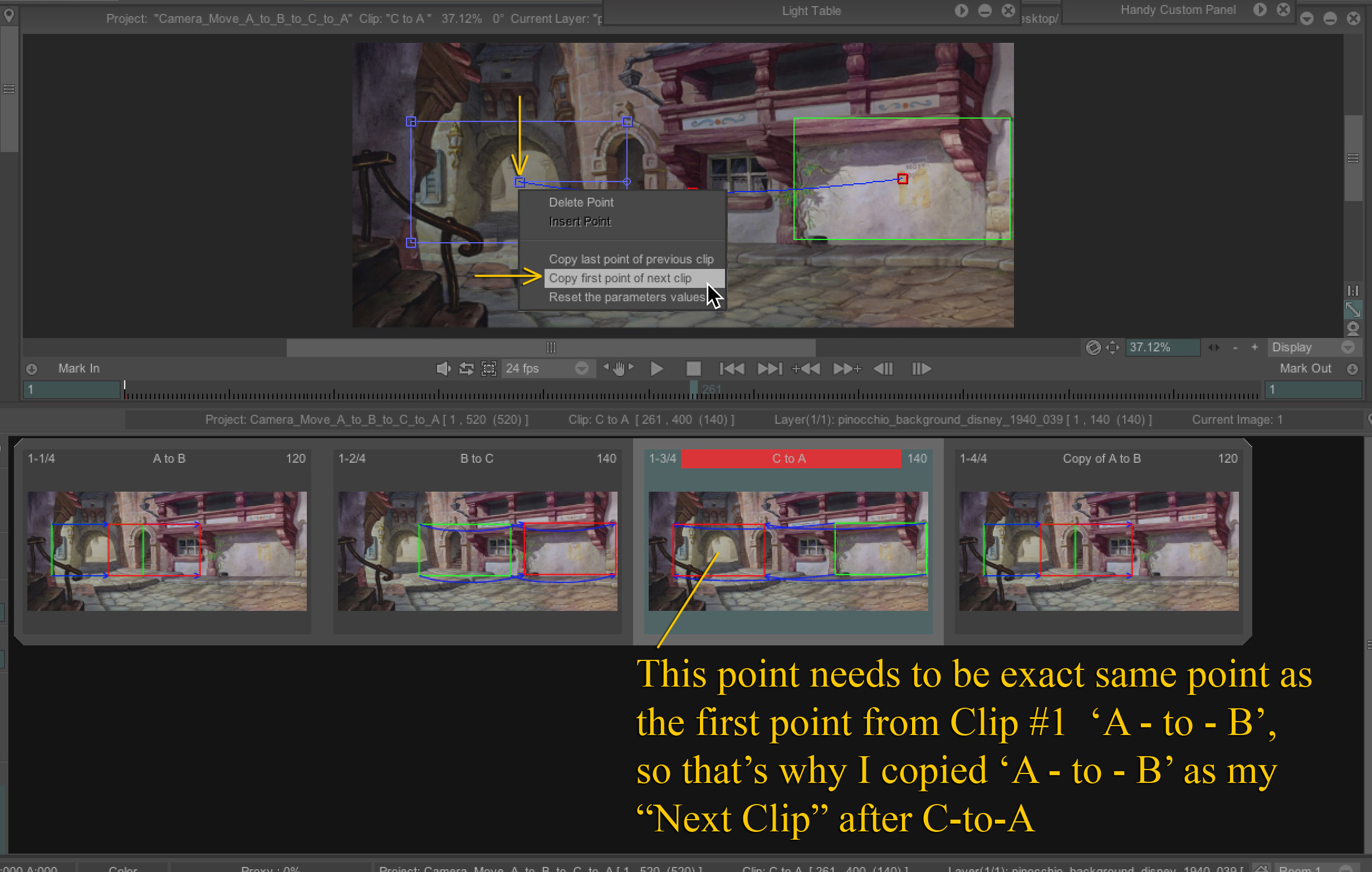The height and width of the screenshot is (872, 1372).
Task: Click the A to B clip title
Action: (169, 459)
